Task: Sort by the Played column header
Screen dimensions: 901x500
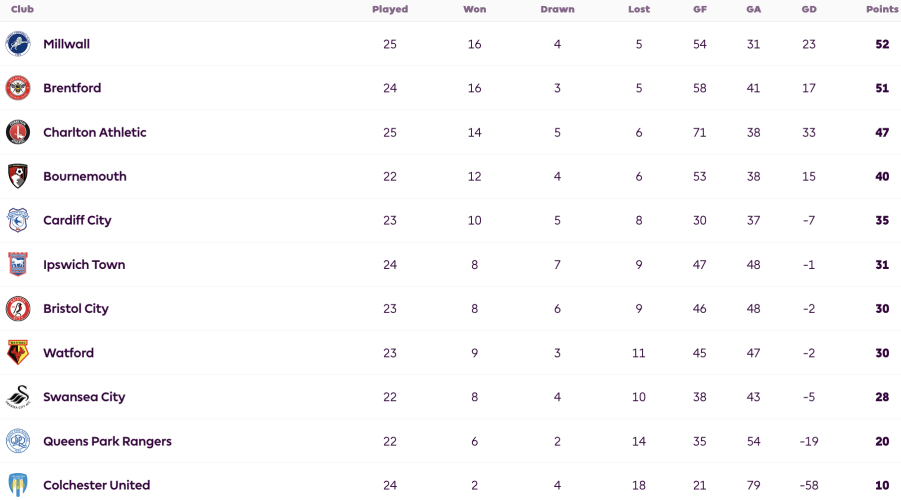Action: tap(390, 9)
